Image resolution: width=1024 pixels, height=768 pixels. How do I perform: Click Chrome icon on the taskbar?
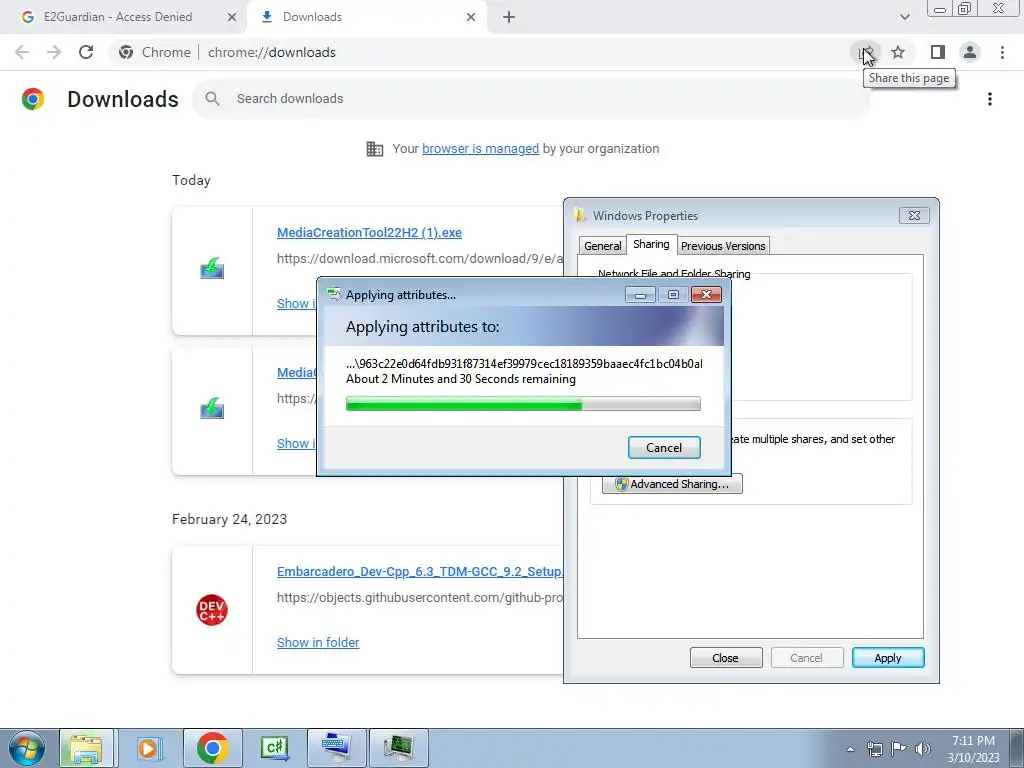click(212, 748)
